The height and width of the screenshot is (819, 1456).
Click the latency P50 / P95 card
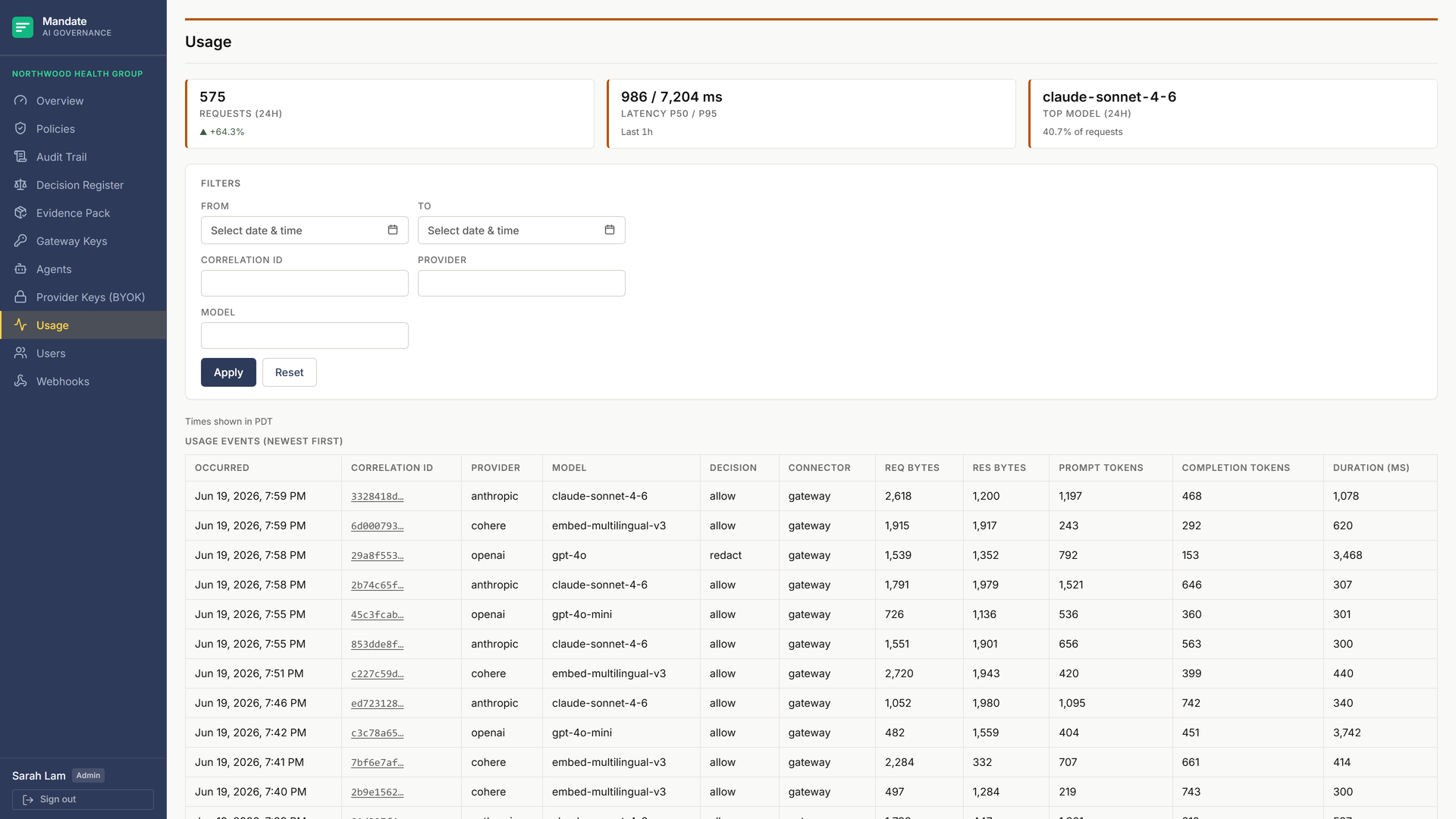coord(811,114)
